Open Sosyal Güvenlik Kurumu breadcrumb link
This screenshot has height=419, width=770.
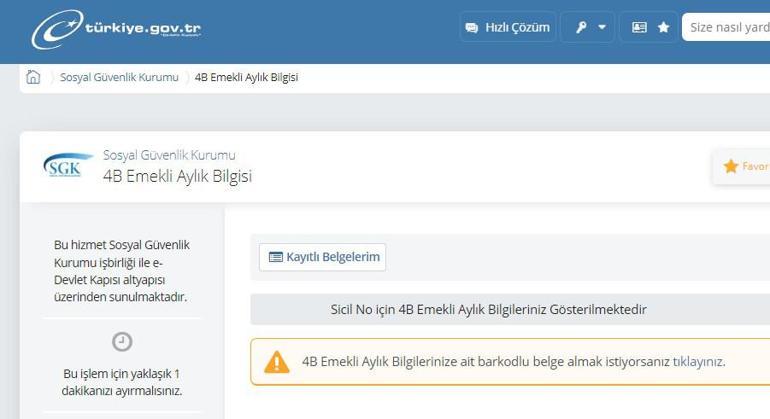point(119,77)
